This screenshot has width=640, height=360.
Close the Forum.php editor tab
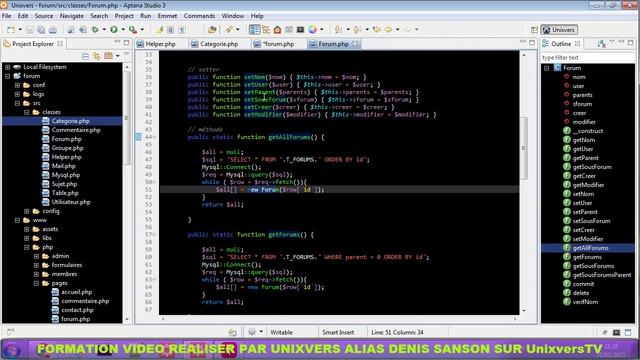tap(355, 43)
